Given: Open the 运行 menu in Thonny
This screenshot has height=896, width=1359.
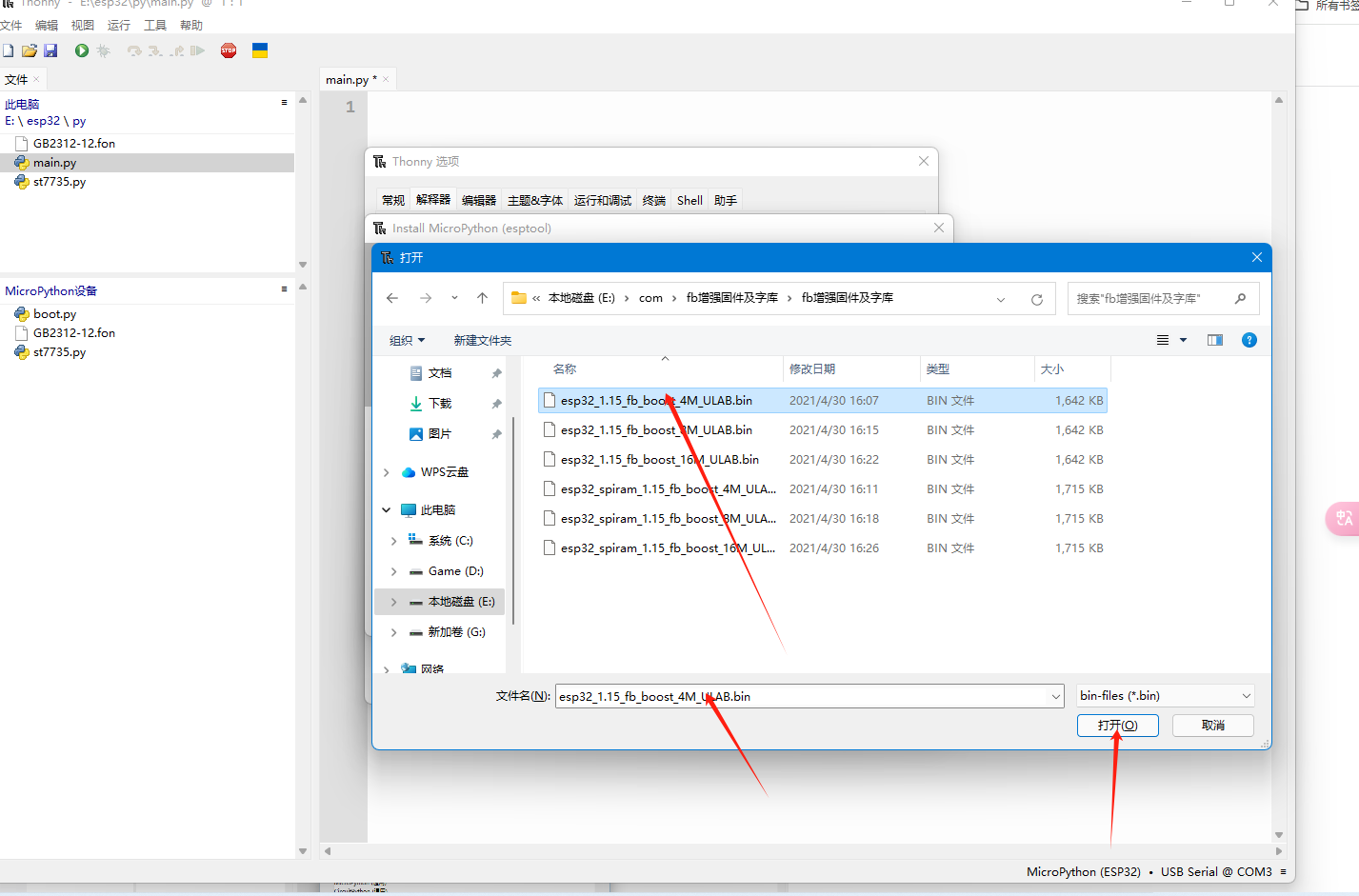Looking at the screenshot, I should coord(119,25).
